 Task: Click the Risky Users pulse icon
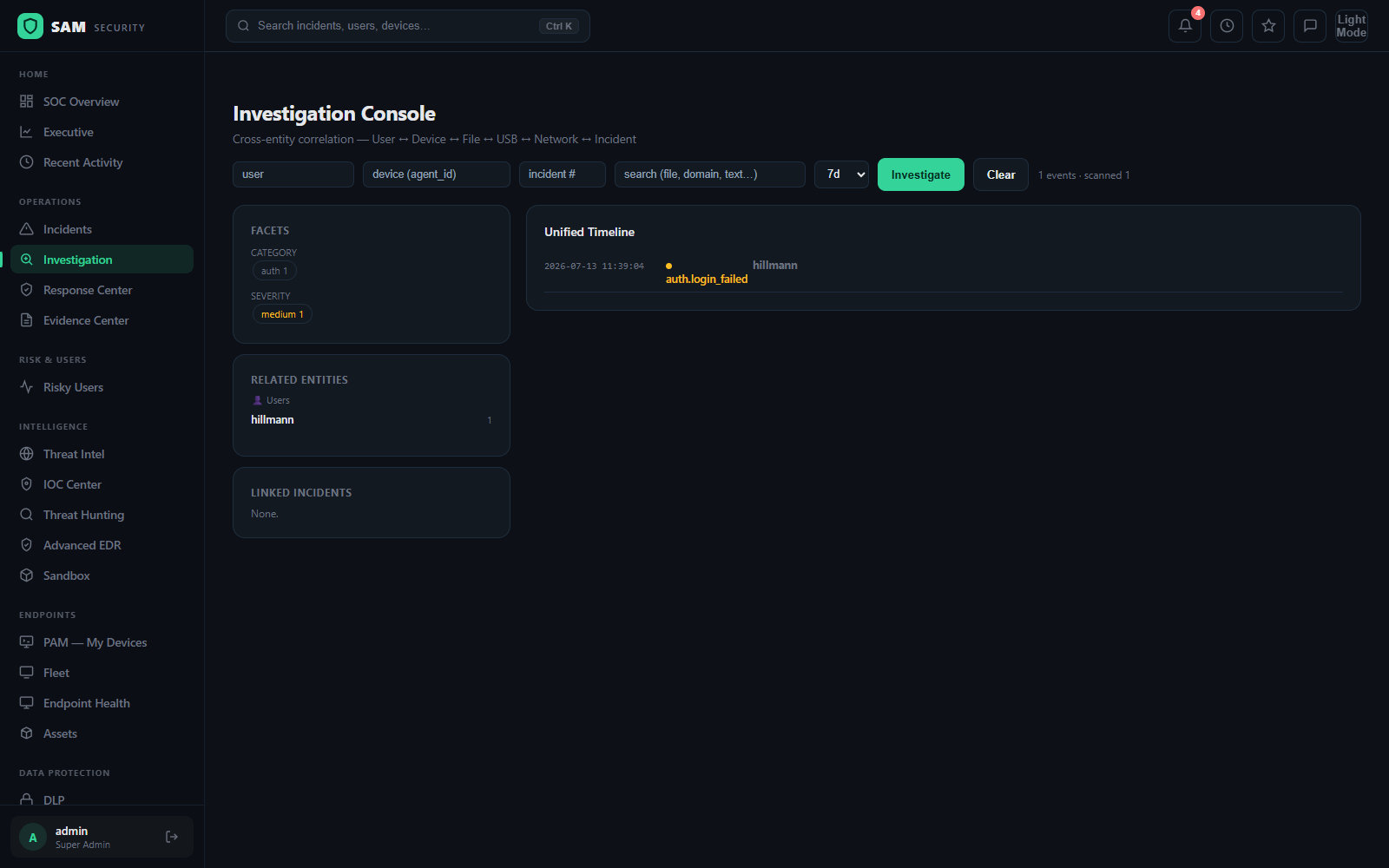coord(27,387)
